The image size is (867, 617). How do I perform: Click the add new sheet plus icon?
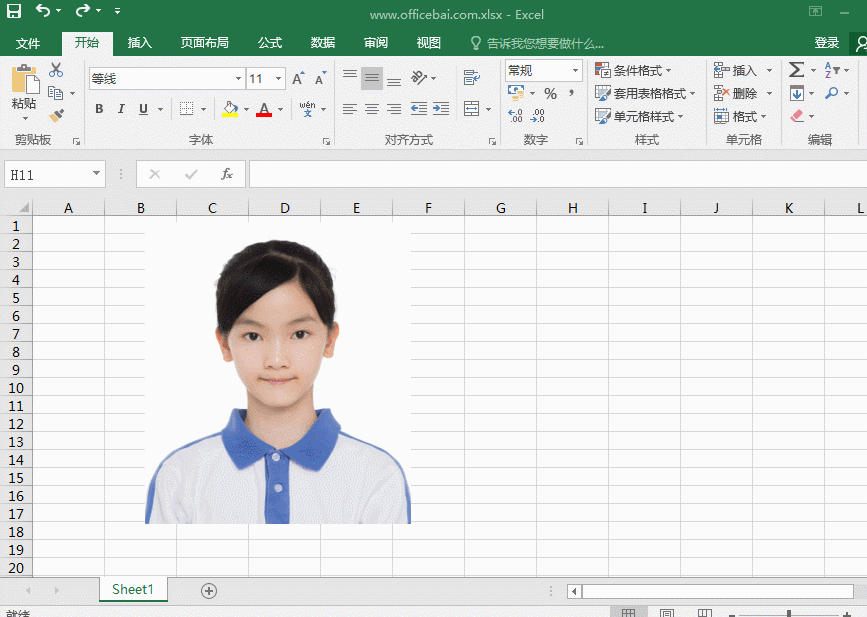click(x=209, y=591)
